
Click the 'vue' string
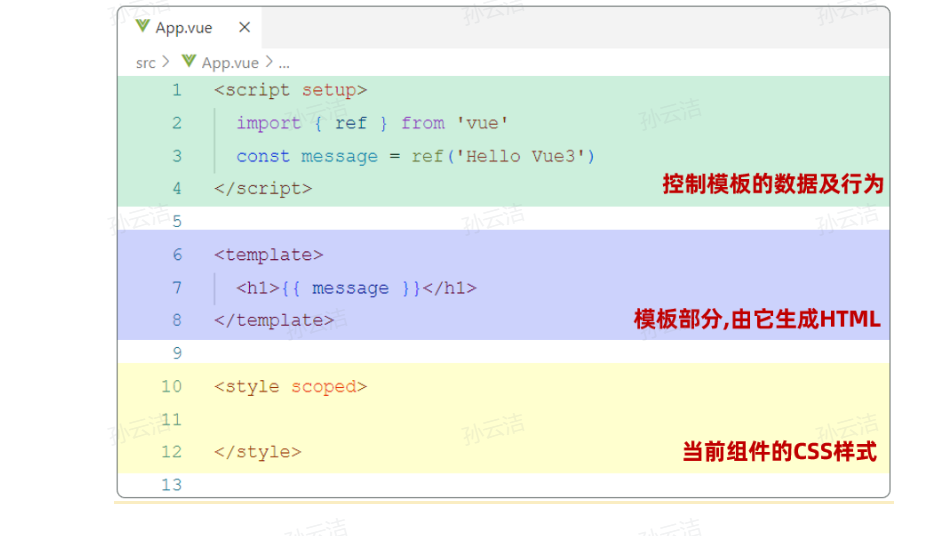[482, 123]
